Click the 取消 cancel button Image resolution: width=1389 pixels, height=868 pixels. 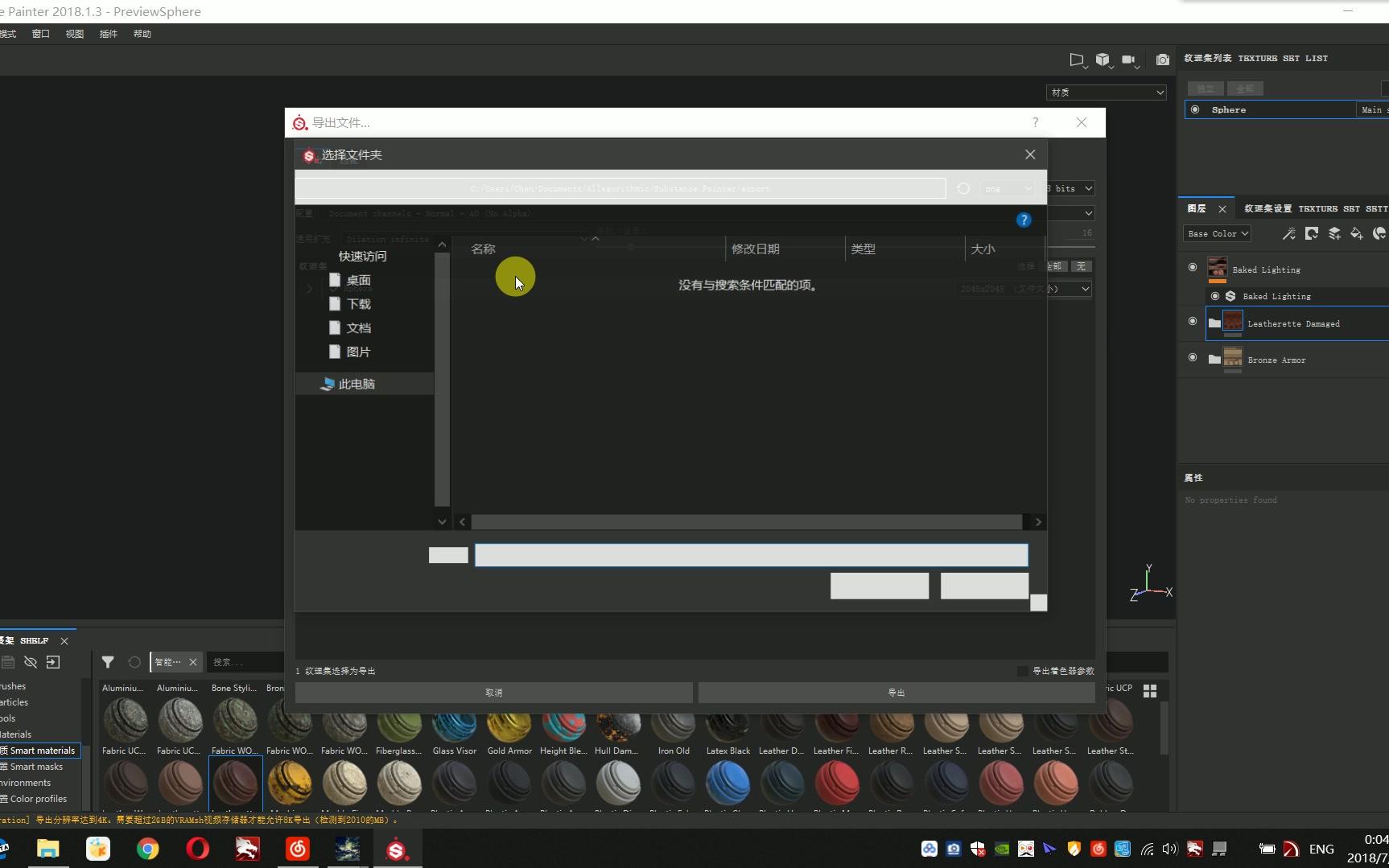pyautogui.click(x=493, y=692)
